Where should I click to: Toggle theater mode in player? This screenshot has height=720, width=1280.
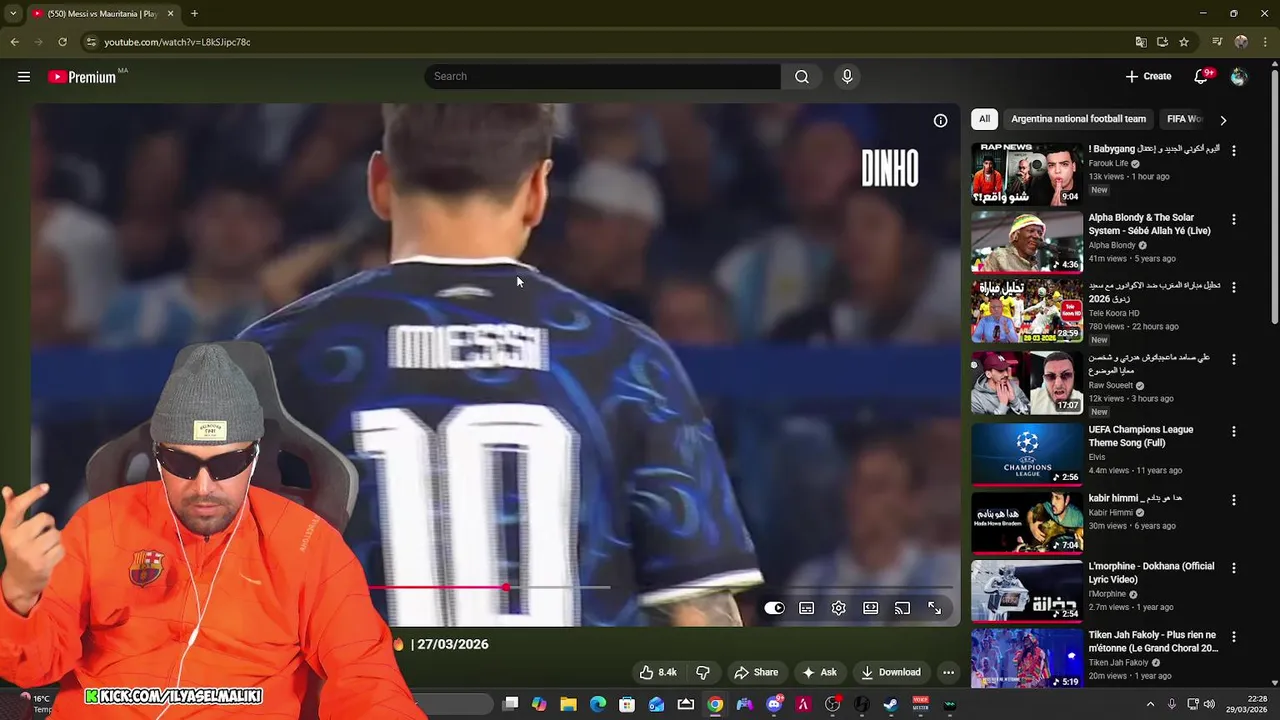tap(871, 608)
